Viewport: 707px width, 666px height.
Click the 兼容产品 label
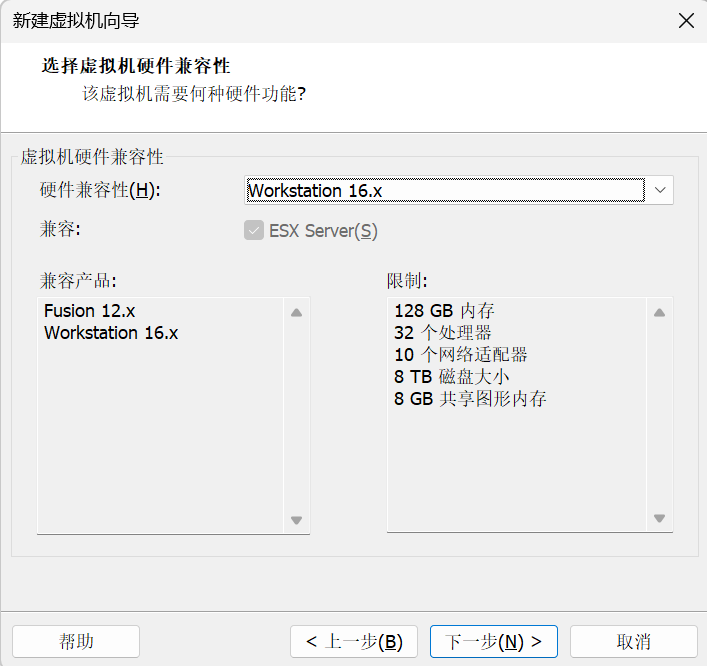coord(78,280)
